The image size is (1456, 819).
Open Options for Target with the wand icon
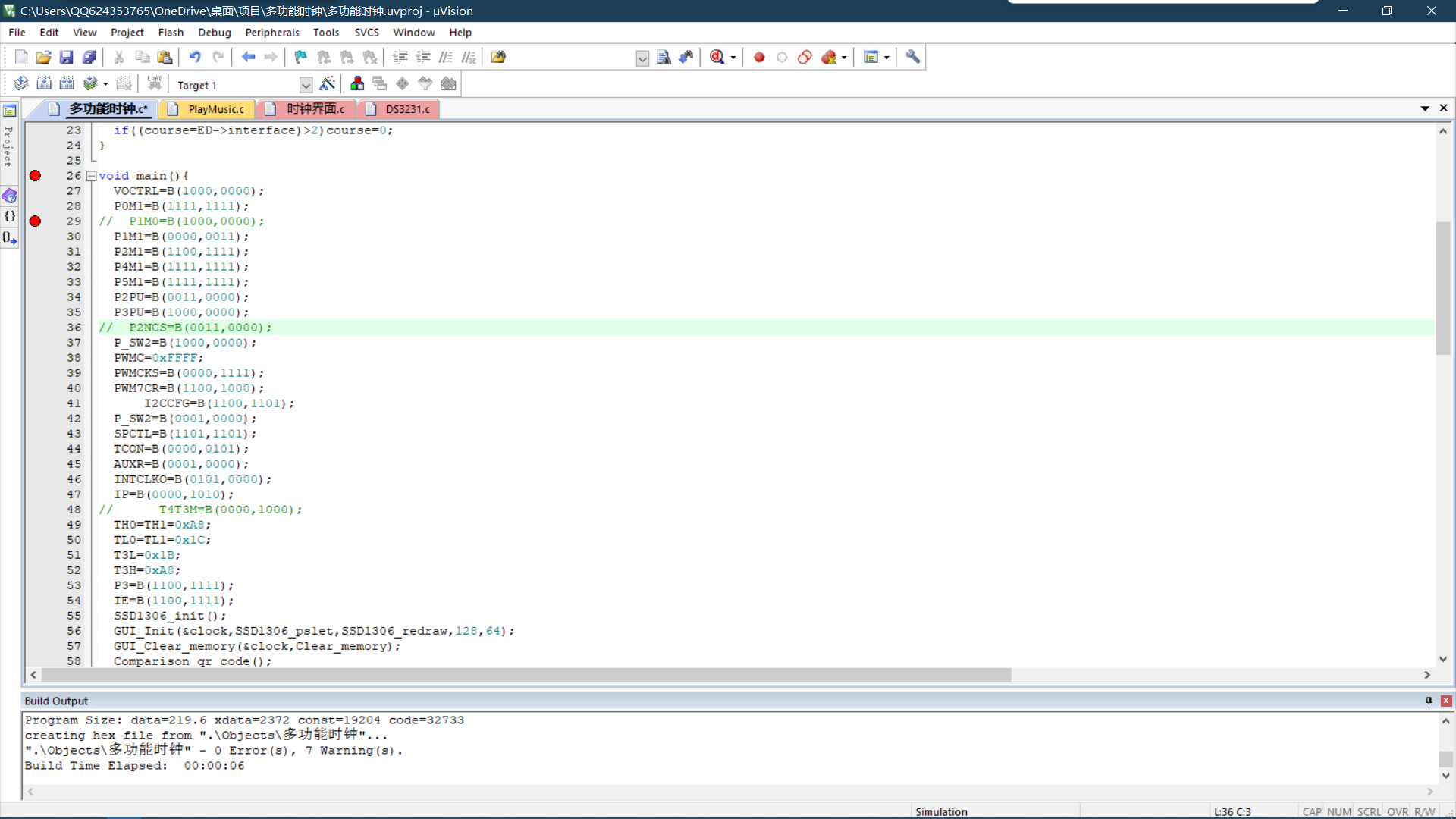point(328,83)
